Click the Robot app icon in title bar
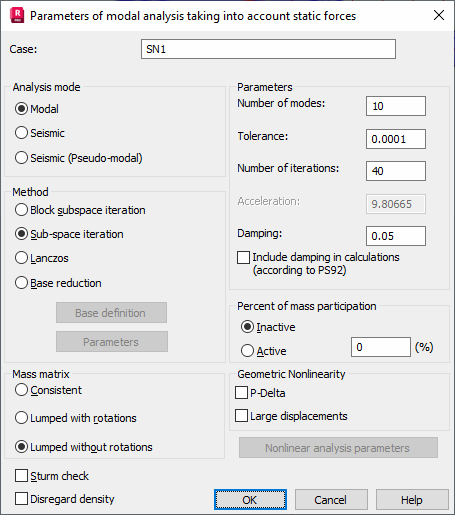This screenshot has width=455, height=515. [x=17, y=16]
